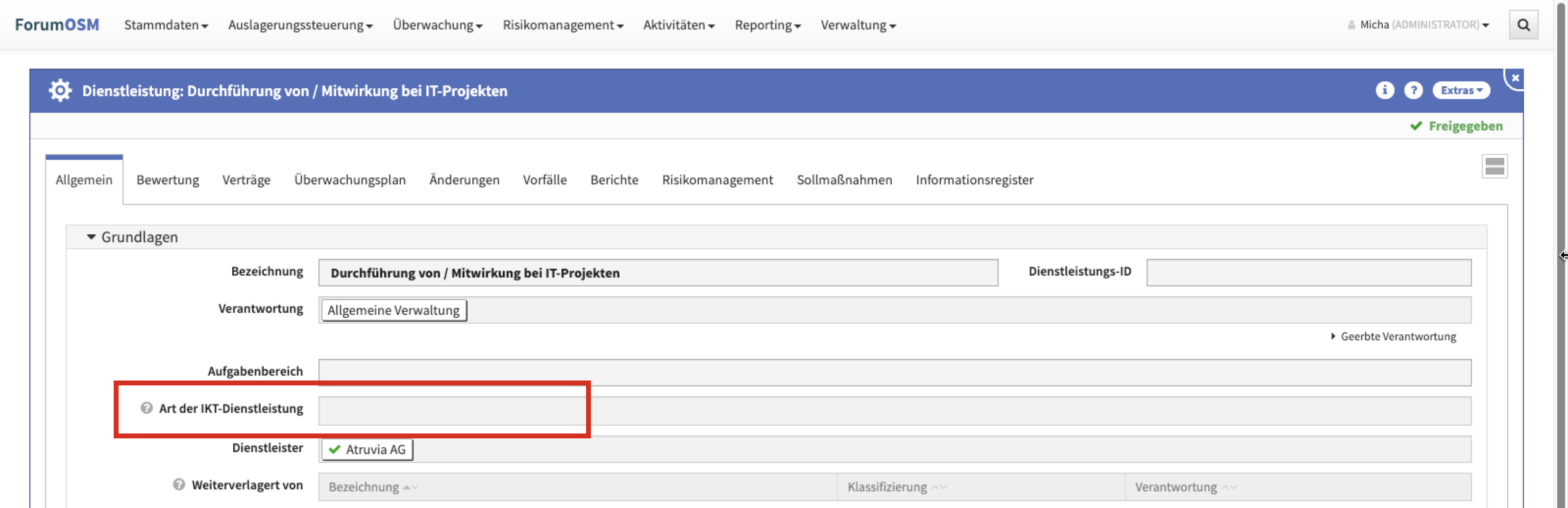Close the Dienstleistung panel
Image resolution: width=1568 pixels, height=508 pixels.
point(1516,78)
